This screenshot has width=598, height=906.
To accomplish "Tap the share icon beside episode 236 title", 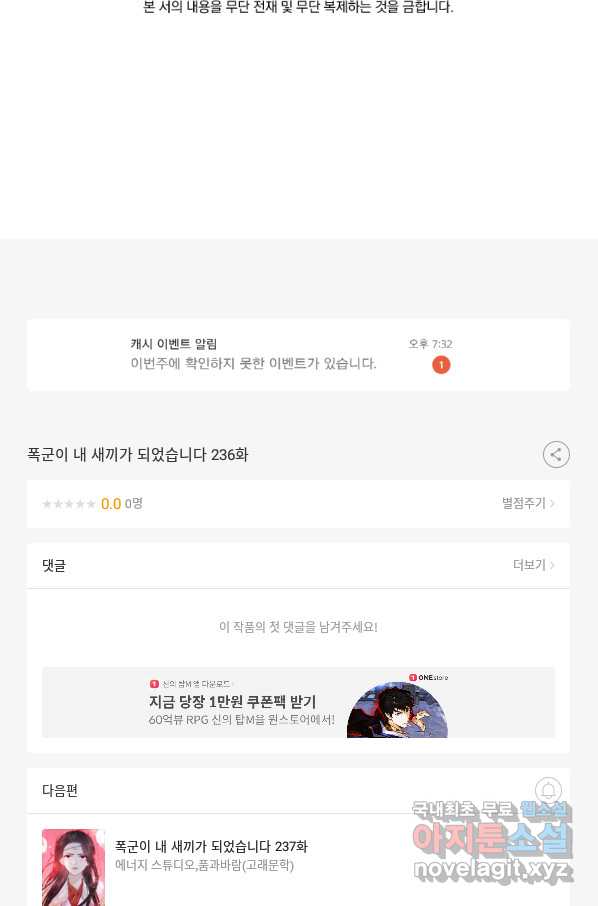I will click(556, 455).
